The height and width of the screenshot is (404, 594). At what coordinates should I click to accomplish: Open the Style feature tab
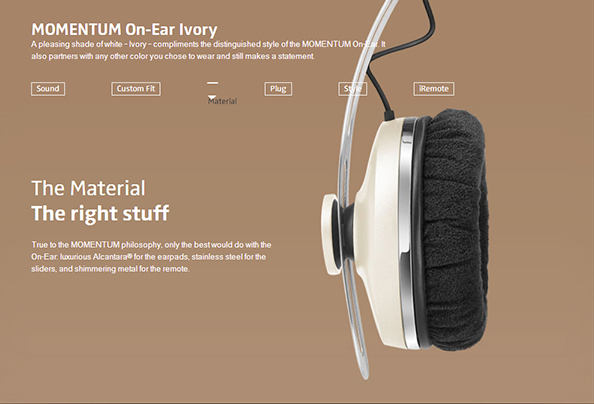(x=352, y=89)
